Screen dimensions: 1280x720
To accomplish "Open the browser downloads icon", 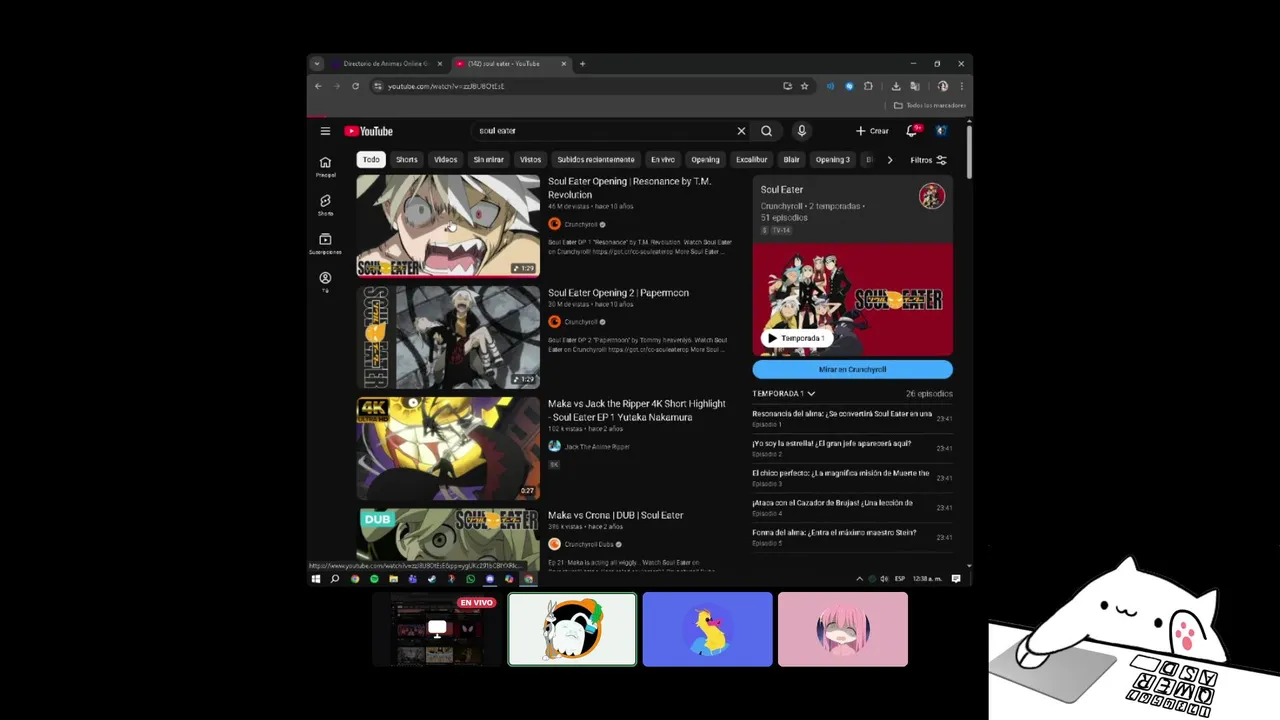I will pyautogui.click(x=896, y=86).
